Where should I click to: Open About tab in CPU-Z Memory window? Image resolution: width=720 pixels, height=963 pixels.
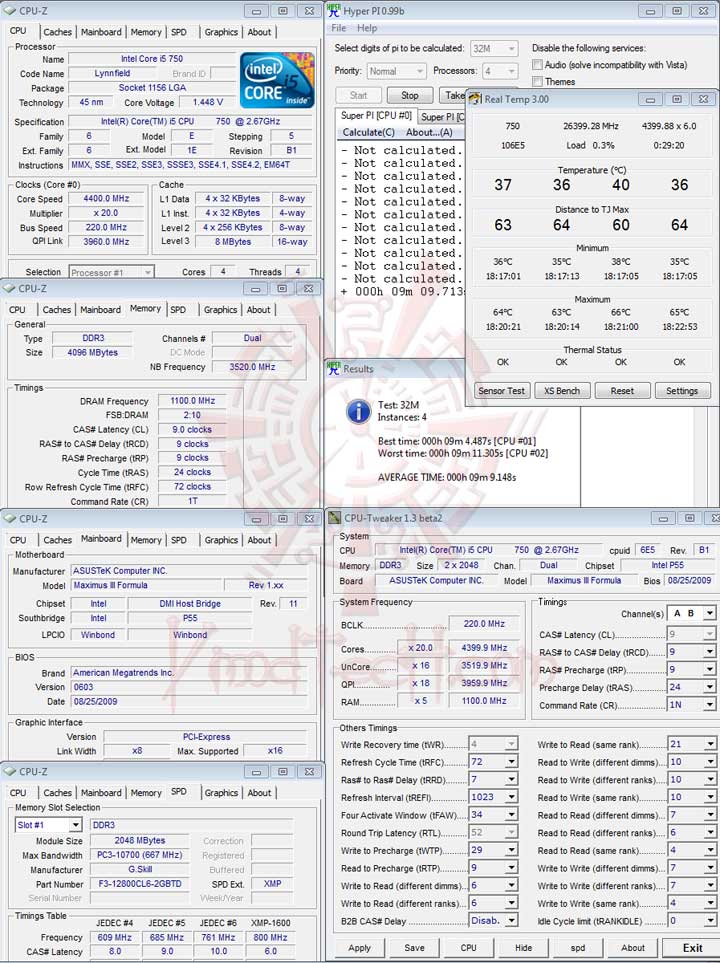pos(259,310)
